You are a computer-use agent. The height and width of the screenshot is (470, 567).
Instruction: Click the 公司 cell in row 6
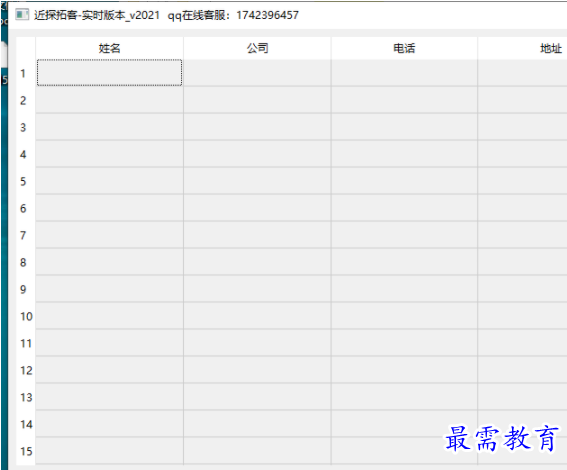pos(257,208)
